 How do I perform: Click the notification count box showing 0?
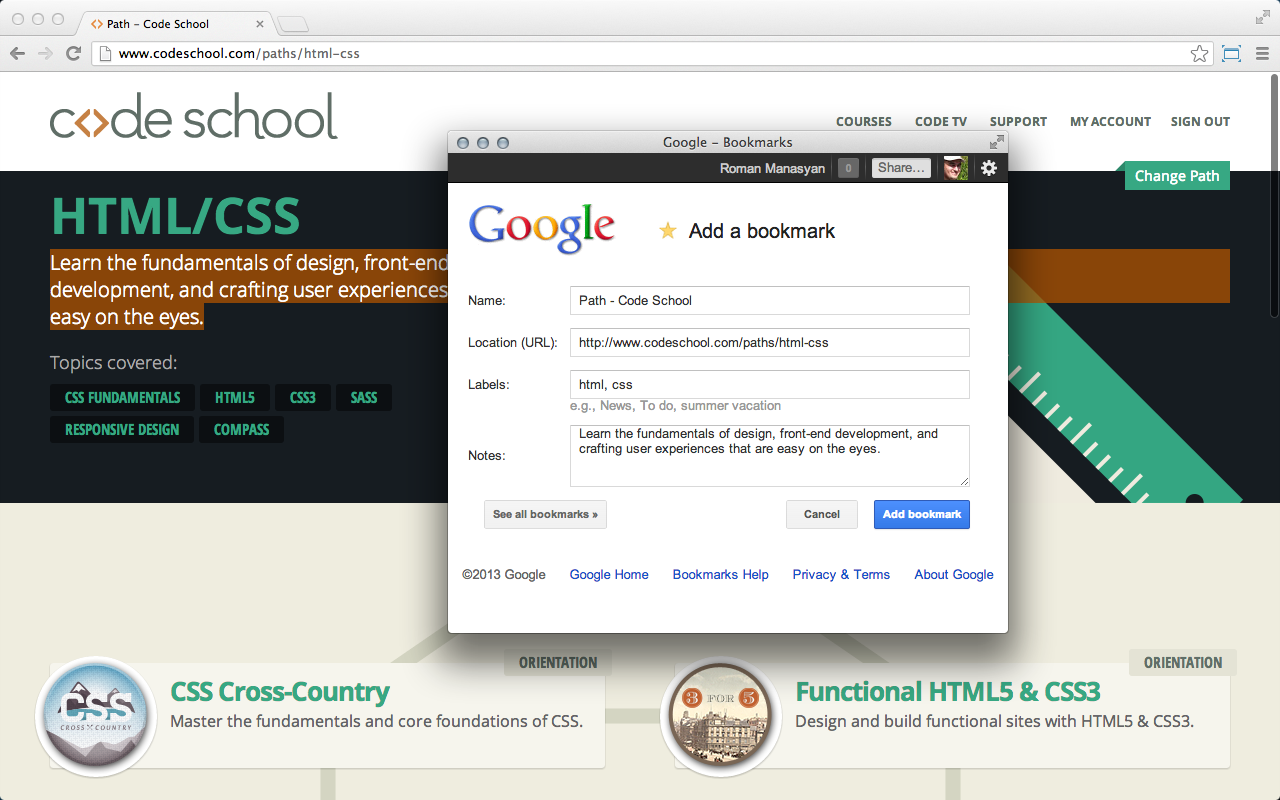[848, 168]
